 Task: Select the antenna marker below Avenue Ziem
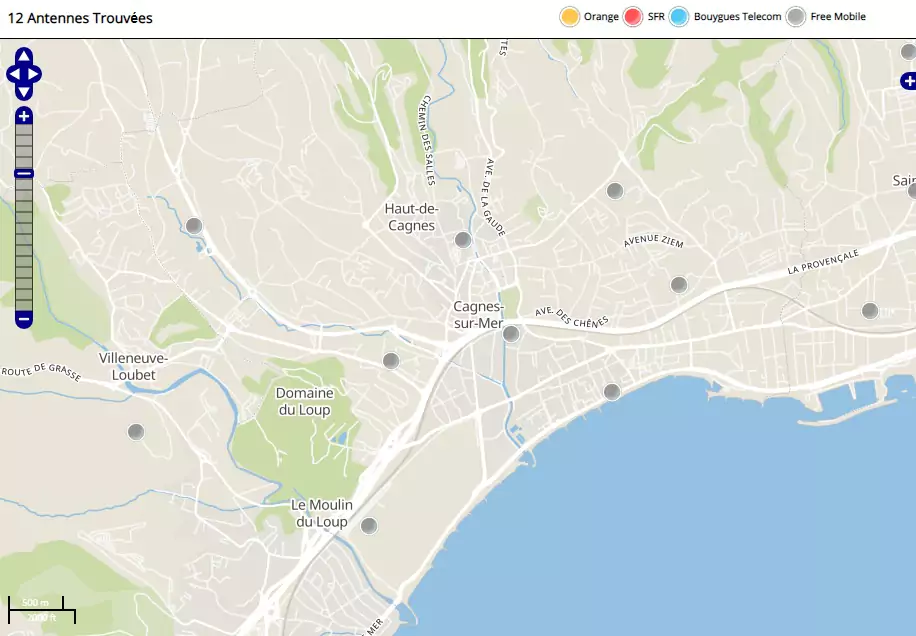(679, 284)
